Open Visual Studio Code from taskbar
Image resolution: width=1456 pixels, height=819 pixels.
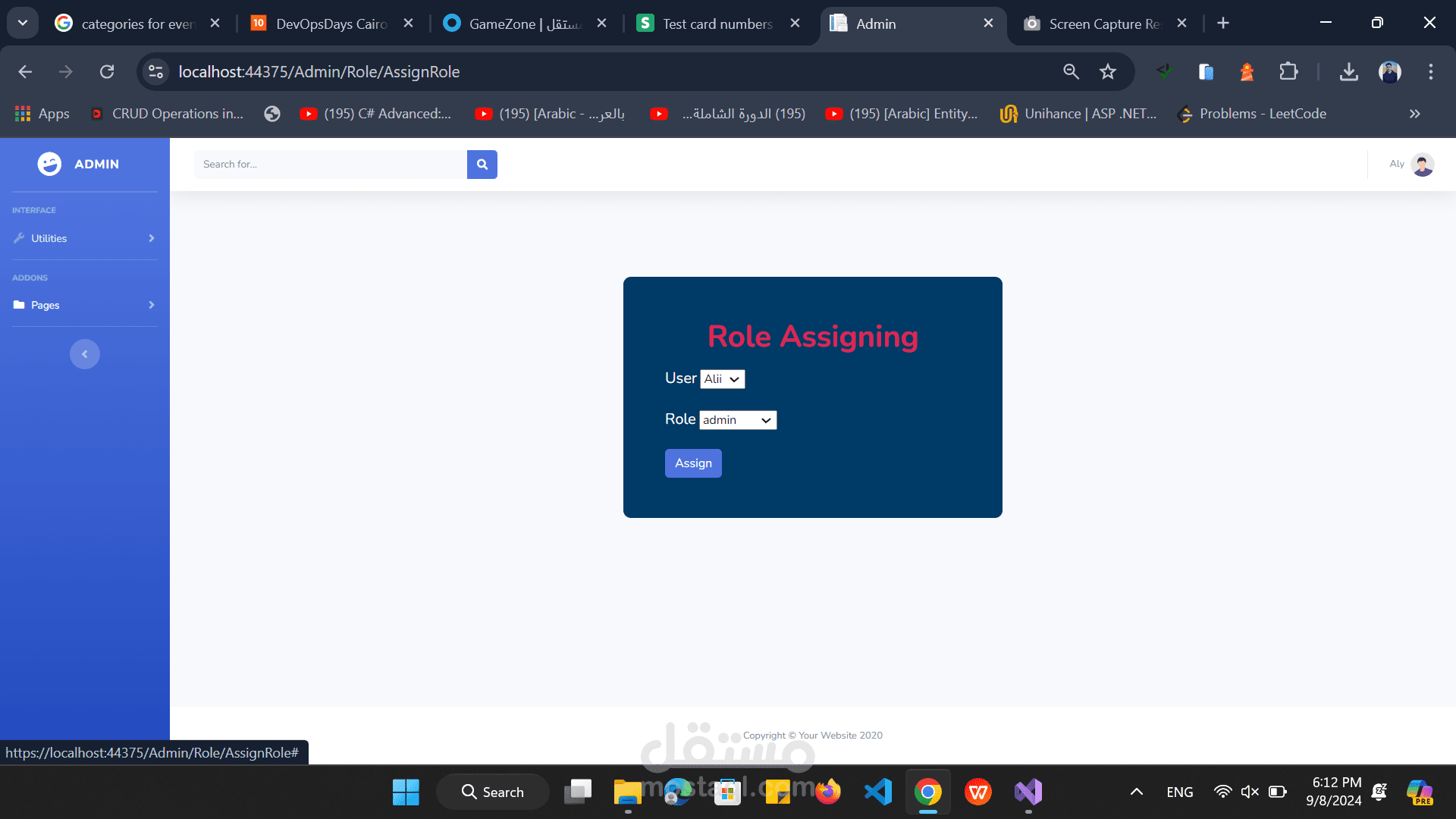tap(877, 792)
